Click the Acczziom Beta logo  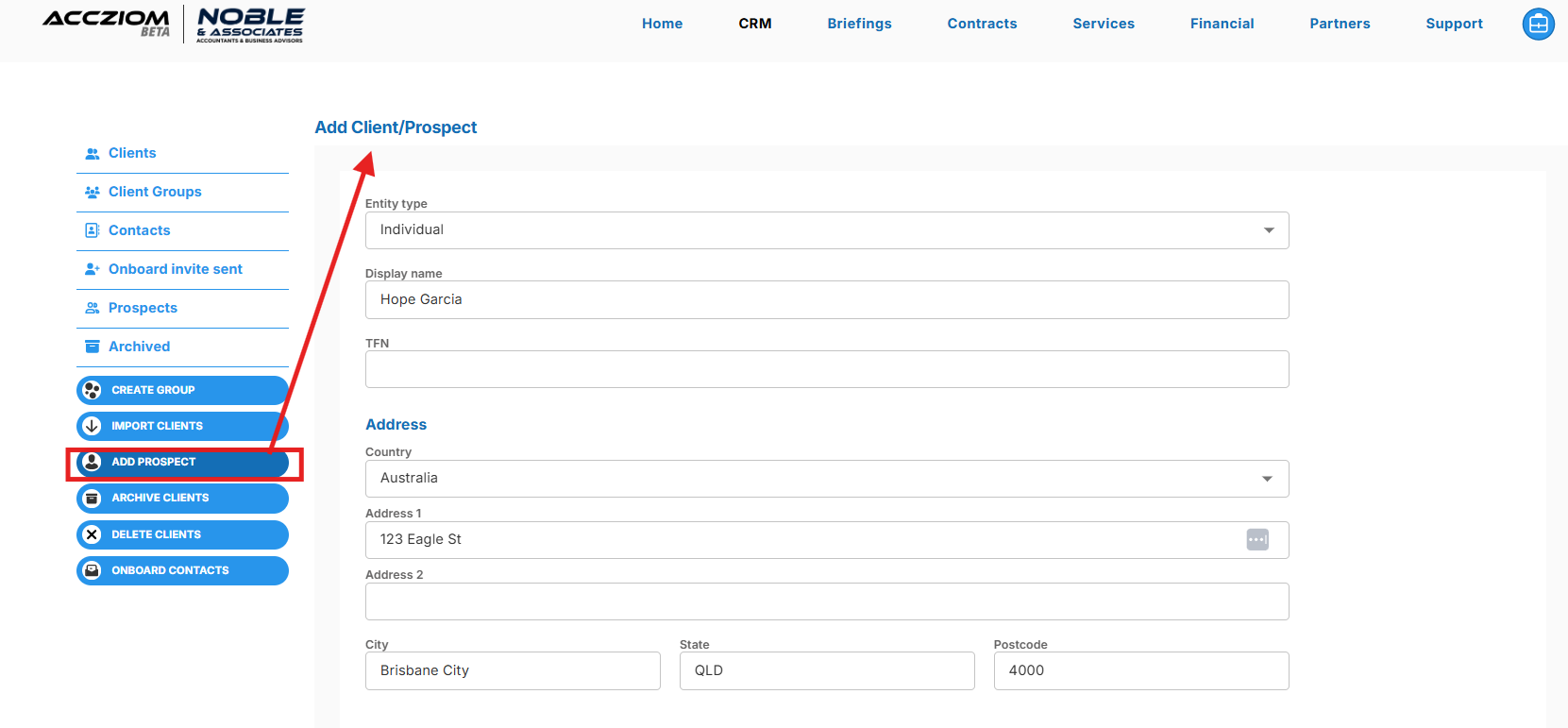pyautogui.click(x=107, y=24)
